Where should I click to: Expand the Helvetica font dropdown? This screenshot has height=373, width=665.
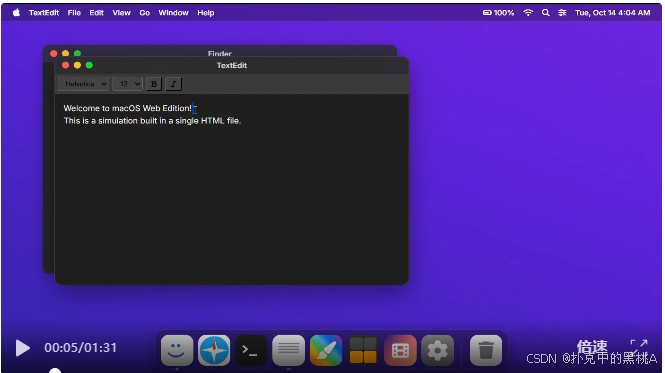click(84, 84)
